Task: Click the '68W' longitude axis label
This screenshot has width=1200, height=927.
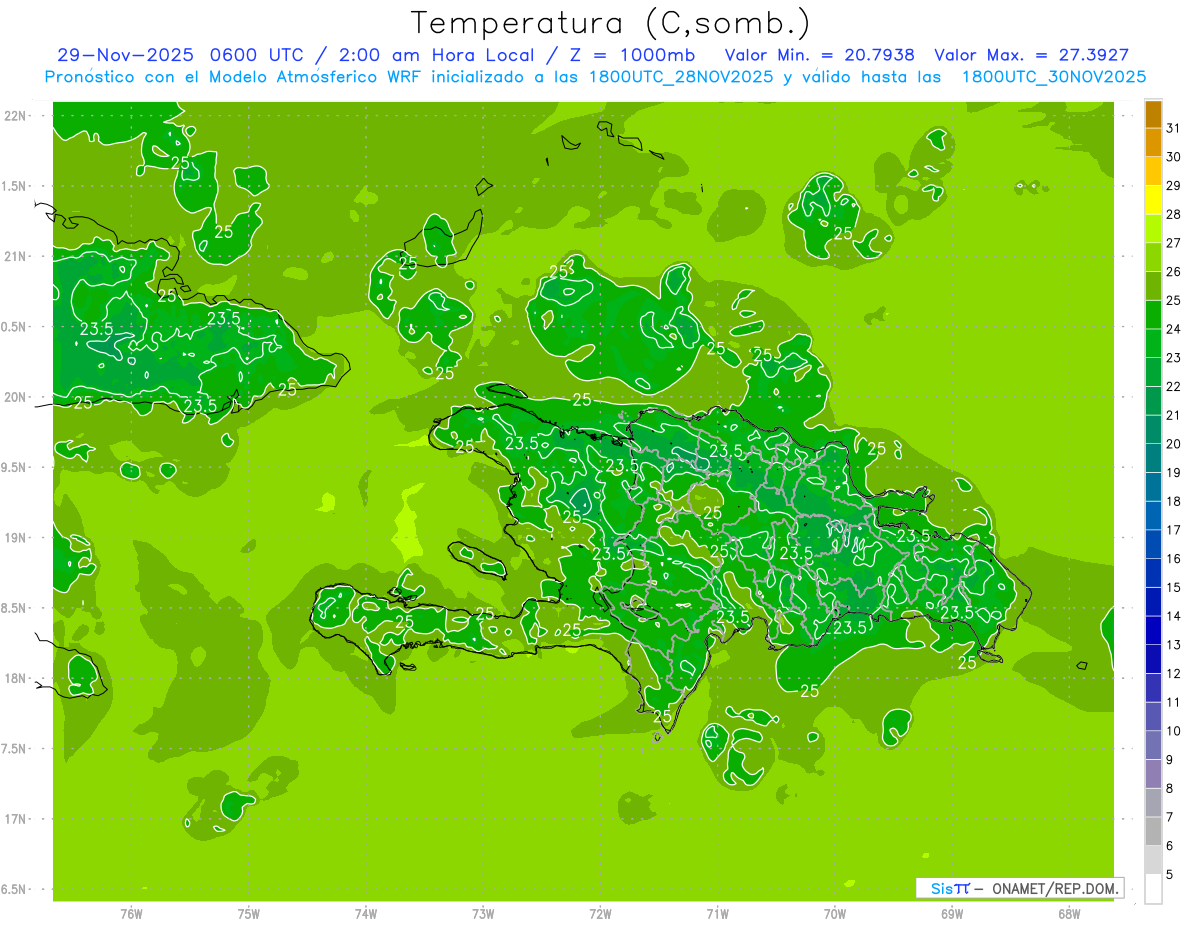Action: [1069, 914]
